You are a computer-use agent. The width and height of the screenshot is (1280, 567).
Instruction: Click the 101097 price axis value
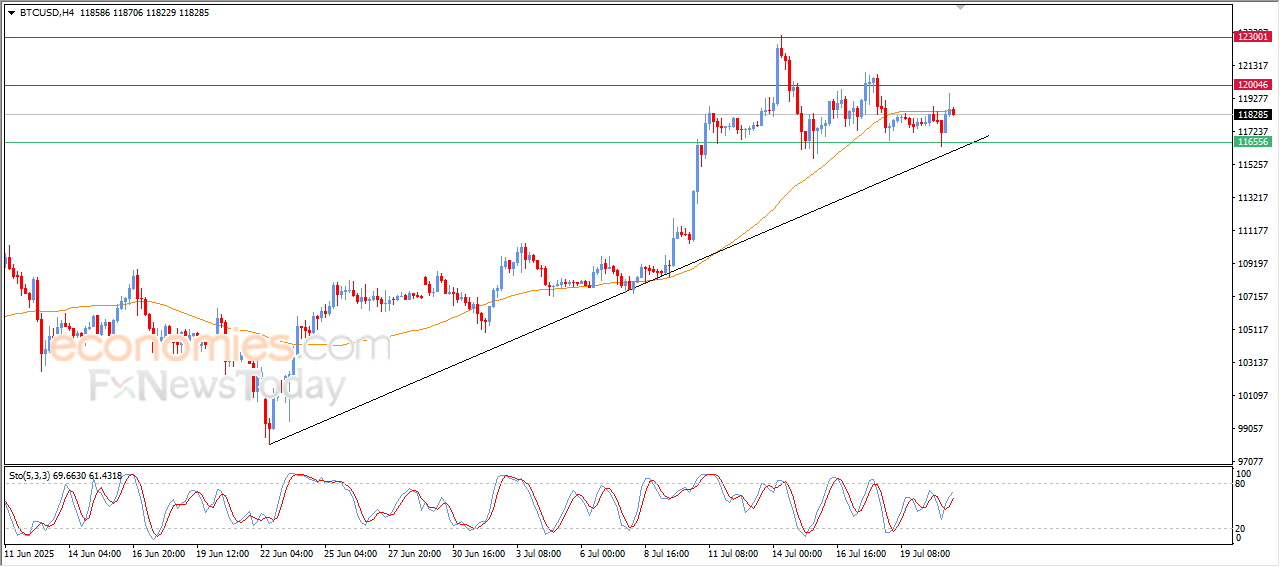coord(1253,395)
